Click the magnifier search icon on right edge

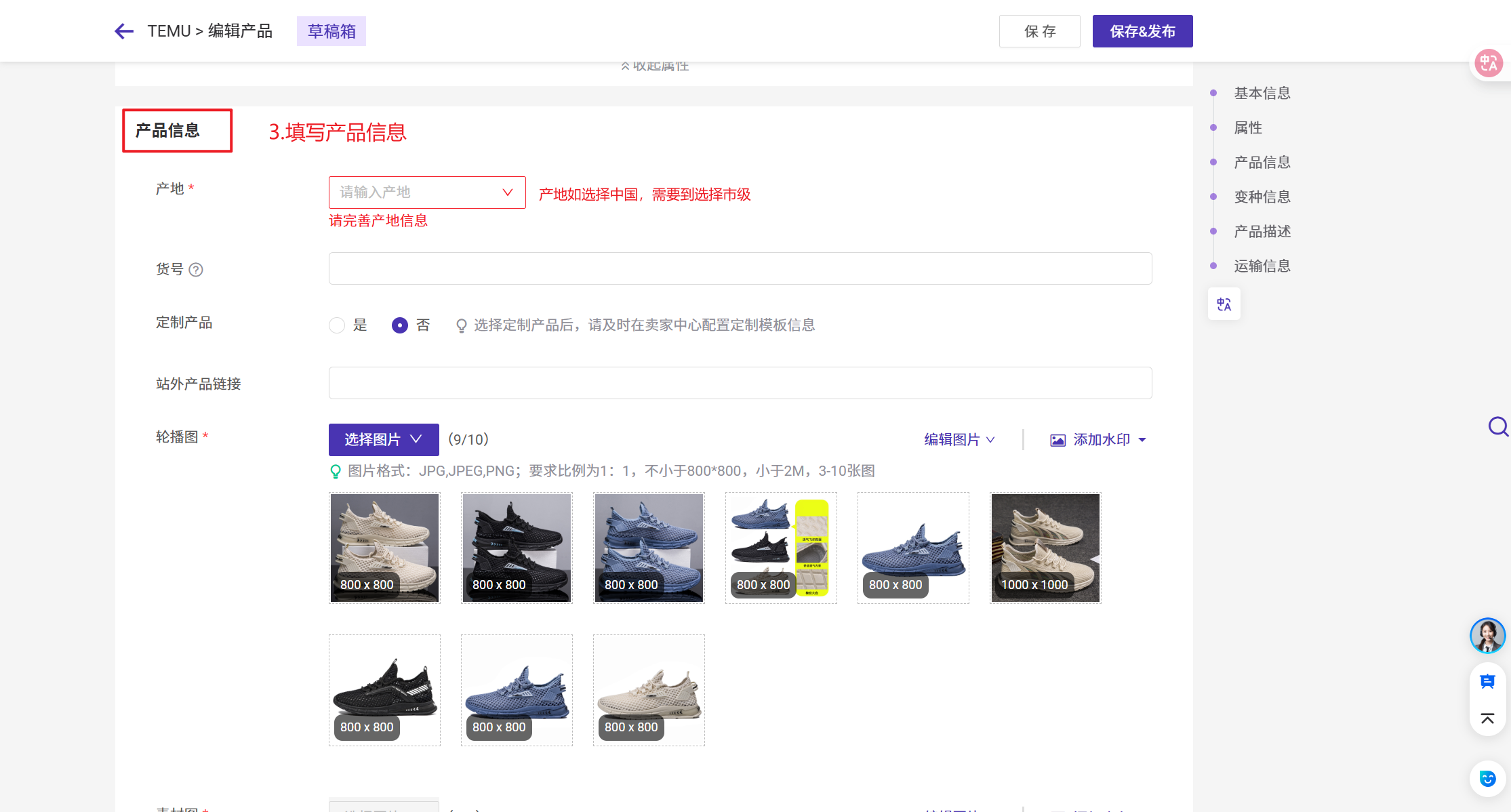[x=1498, y=426]
